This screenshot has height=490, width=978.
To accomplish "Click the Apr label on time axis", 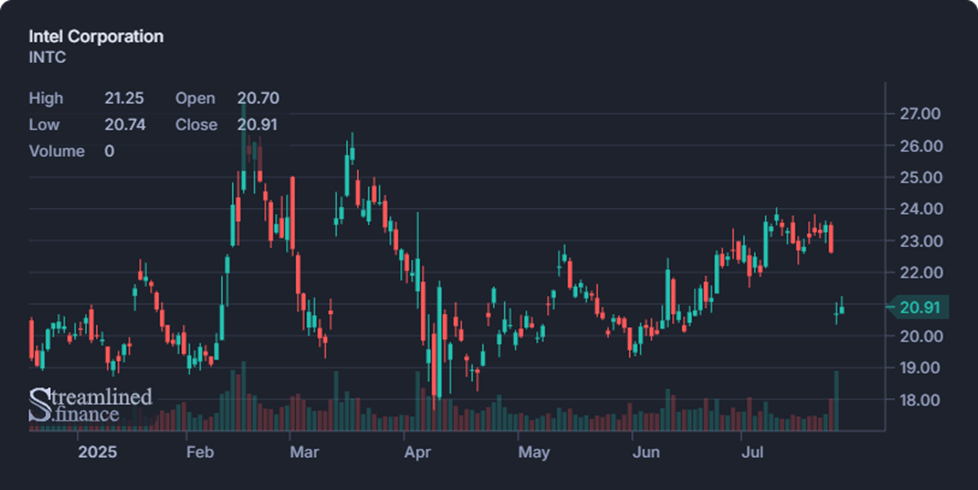I will click(417, 452).
